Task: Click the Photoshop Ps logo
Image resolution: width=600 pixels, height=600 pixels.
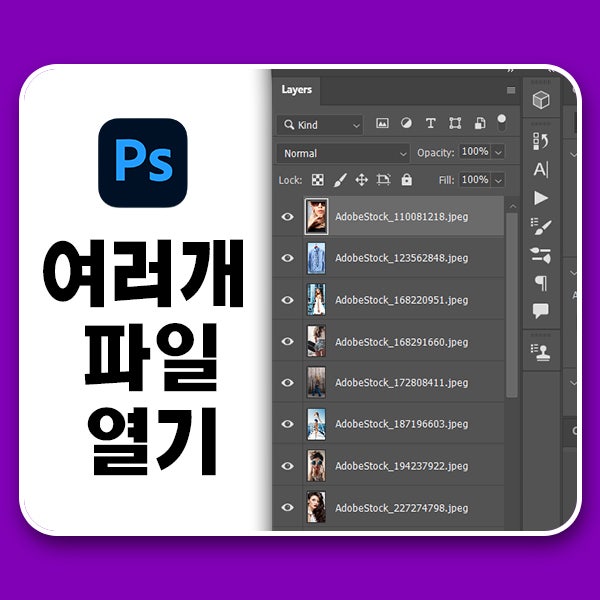Action: coord(143,163)
